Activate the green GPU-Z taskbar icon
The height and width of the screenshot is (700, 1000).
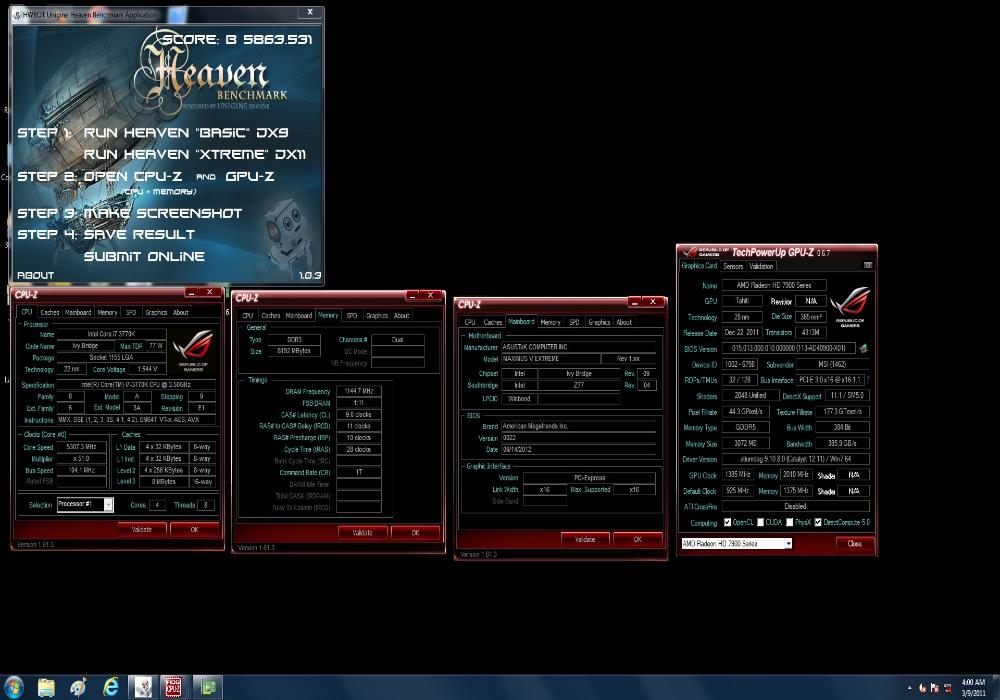(x=207, y=687)
